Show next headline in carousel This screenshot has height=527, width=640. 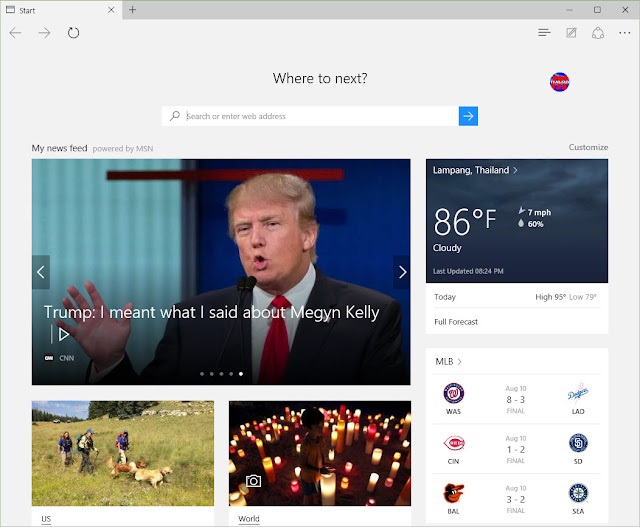pyautogui.click(x=402, y=272)
